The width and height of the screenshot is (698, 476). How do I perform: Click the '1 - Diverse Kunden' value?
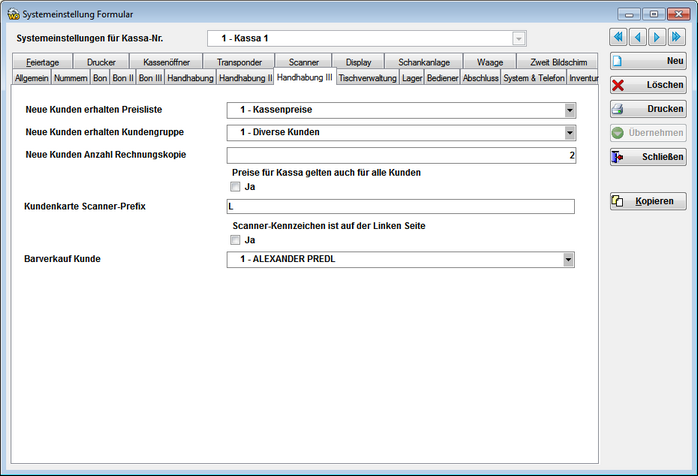[280, 132]
